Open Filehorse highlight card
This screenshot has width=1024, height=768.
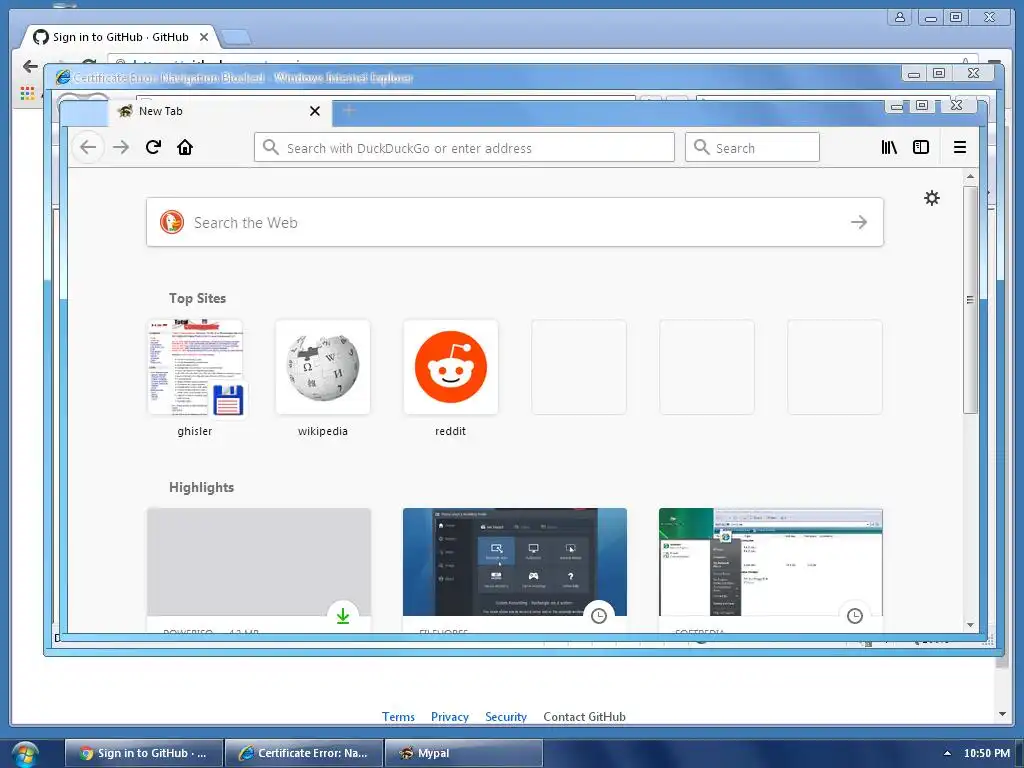click(515, 568)
